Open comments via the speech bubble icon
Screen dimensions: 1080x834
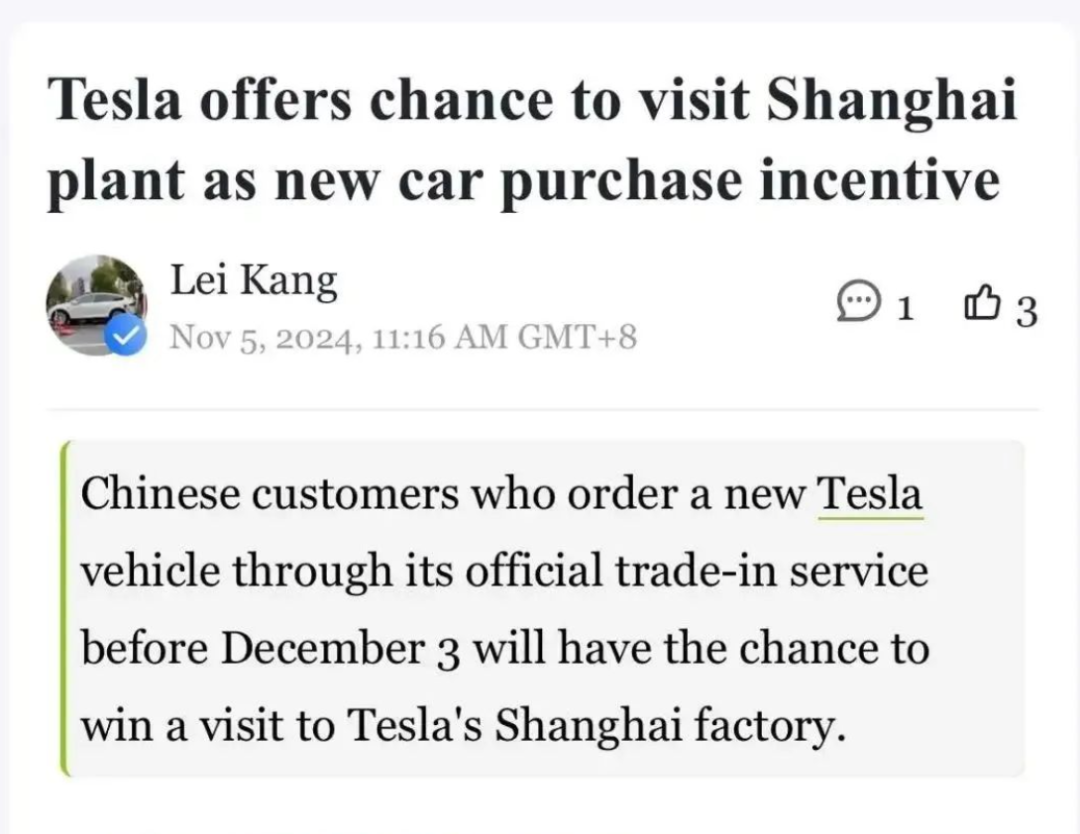tap(859, 302)
